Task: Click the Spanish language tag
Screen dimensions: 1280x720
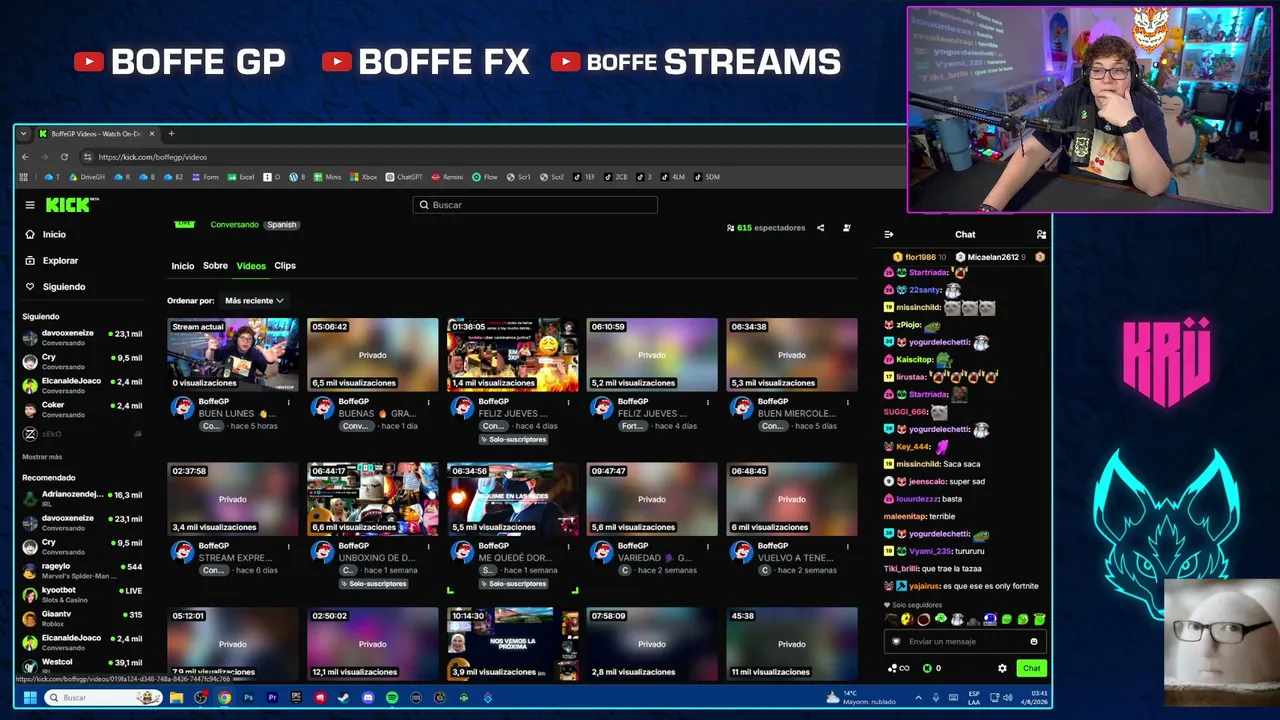Action: pos(282,225)
